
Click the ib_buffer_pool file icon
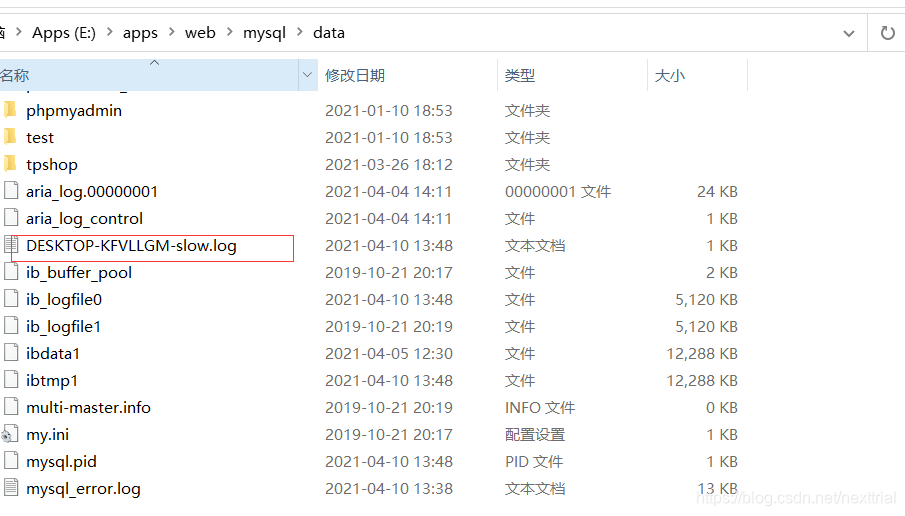11,272
